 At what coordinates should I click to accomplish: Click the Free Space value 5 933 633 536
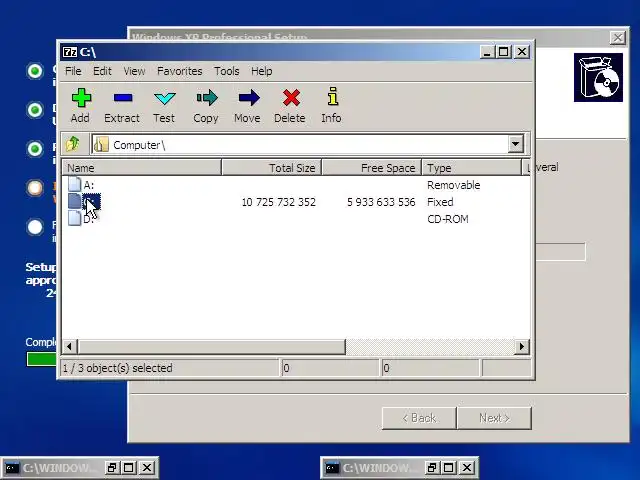click(x=381, y=202)
